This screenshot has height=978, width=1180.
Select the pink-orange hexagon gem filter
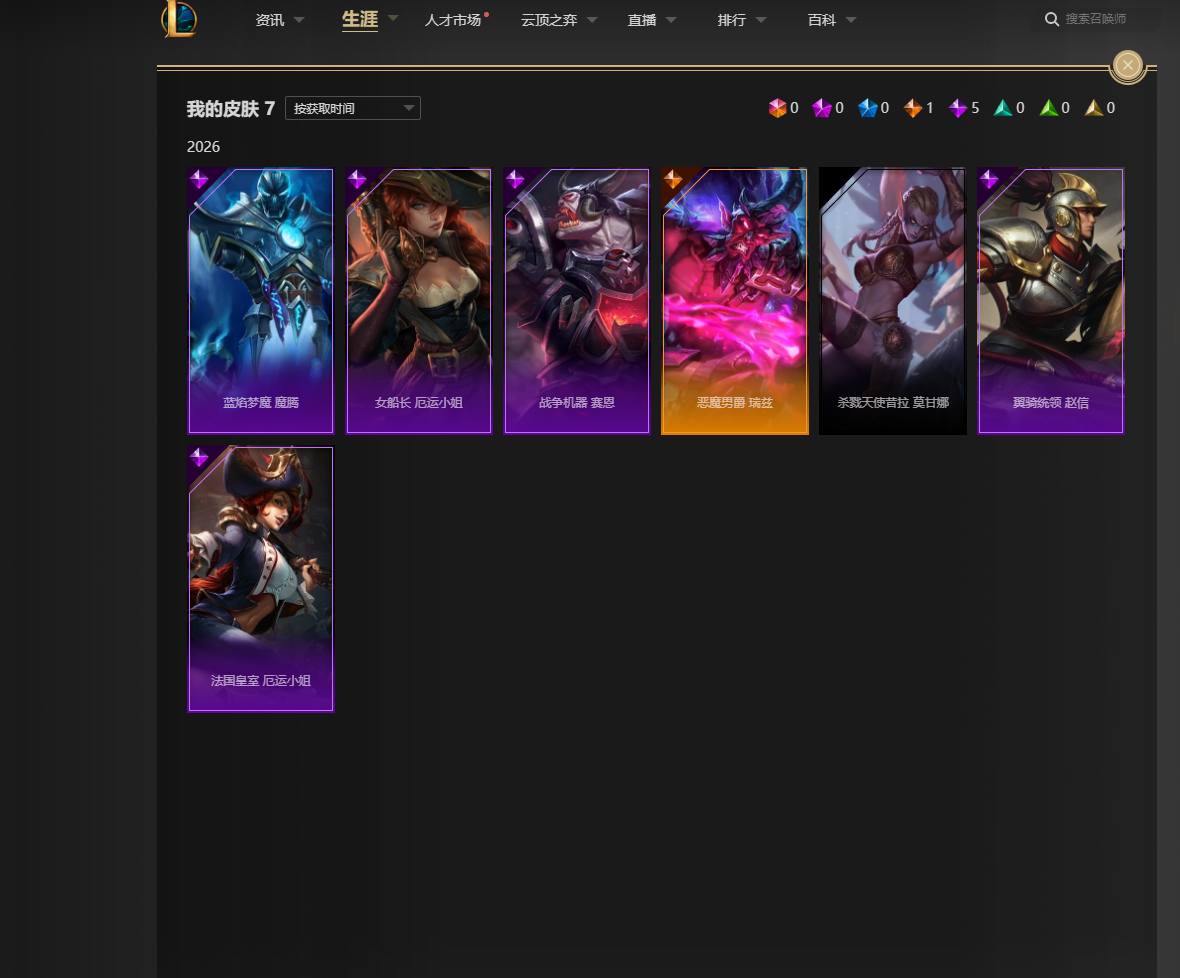(777, 108)
